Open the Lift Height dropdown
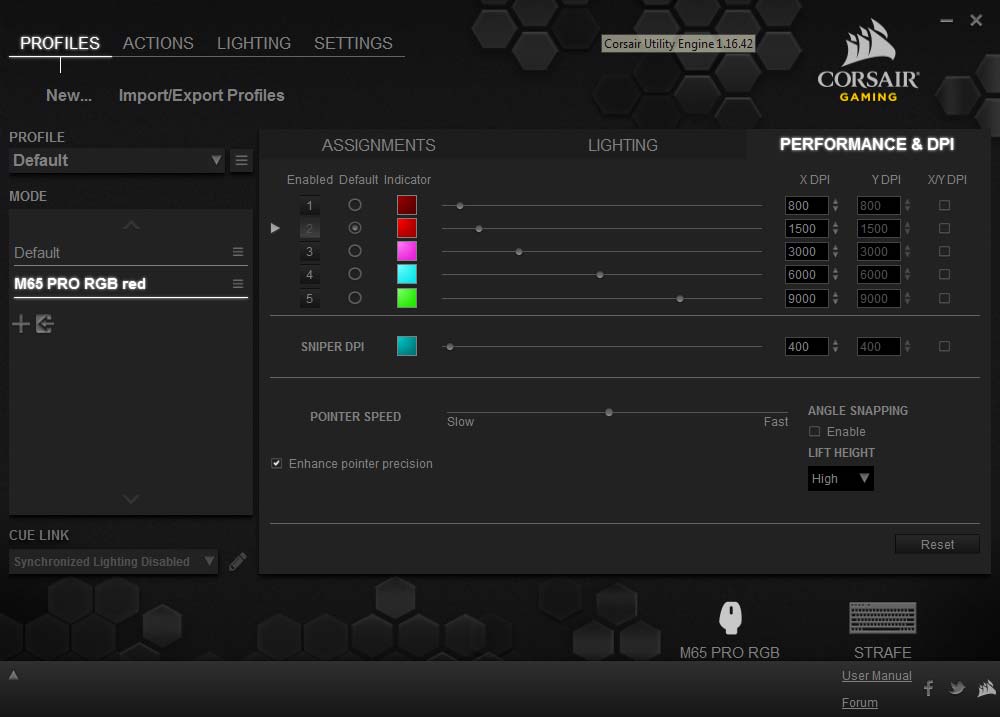This screenshot has height=717, width=1000. (x=841, y=478)
